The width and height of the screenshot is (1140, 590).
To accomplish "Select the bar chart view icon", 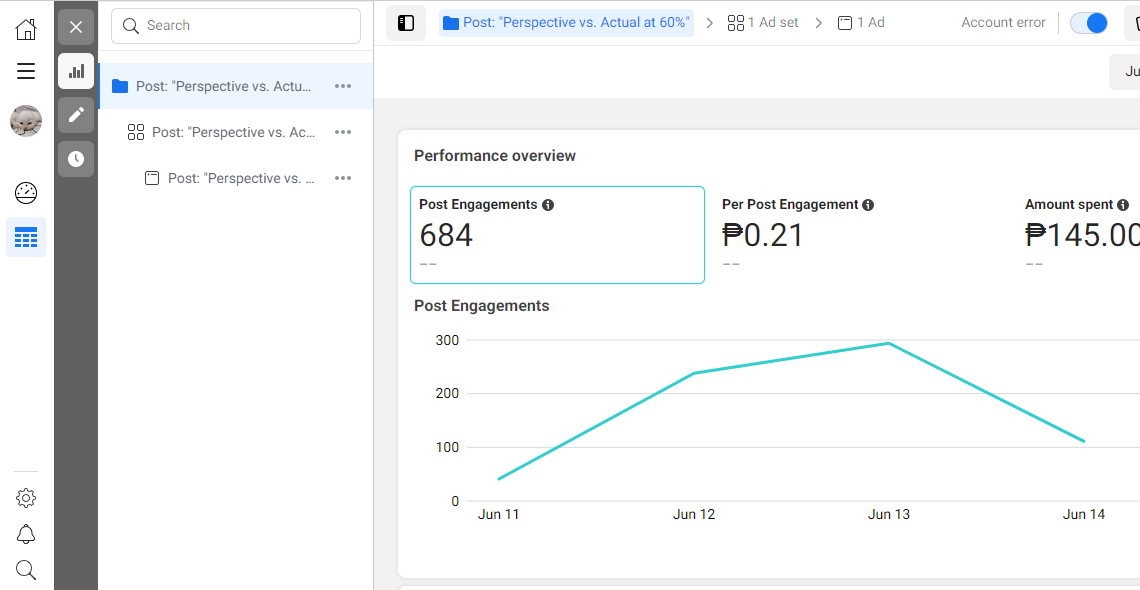I will [76, 71].
